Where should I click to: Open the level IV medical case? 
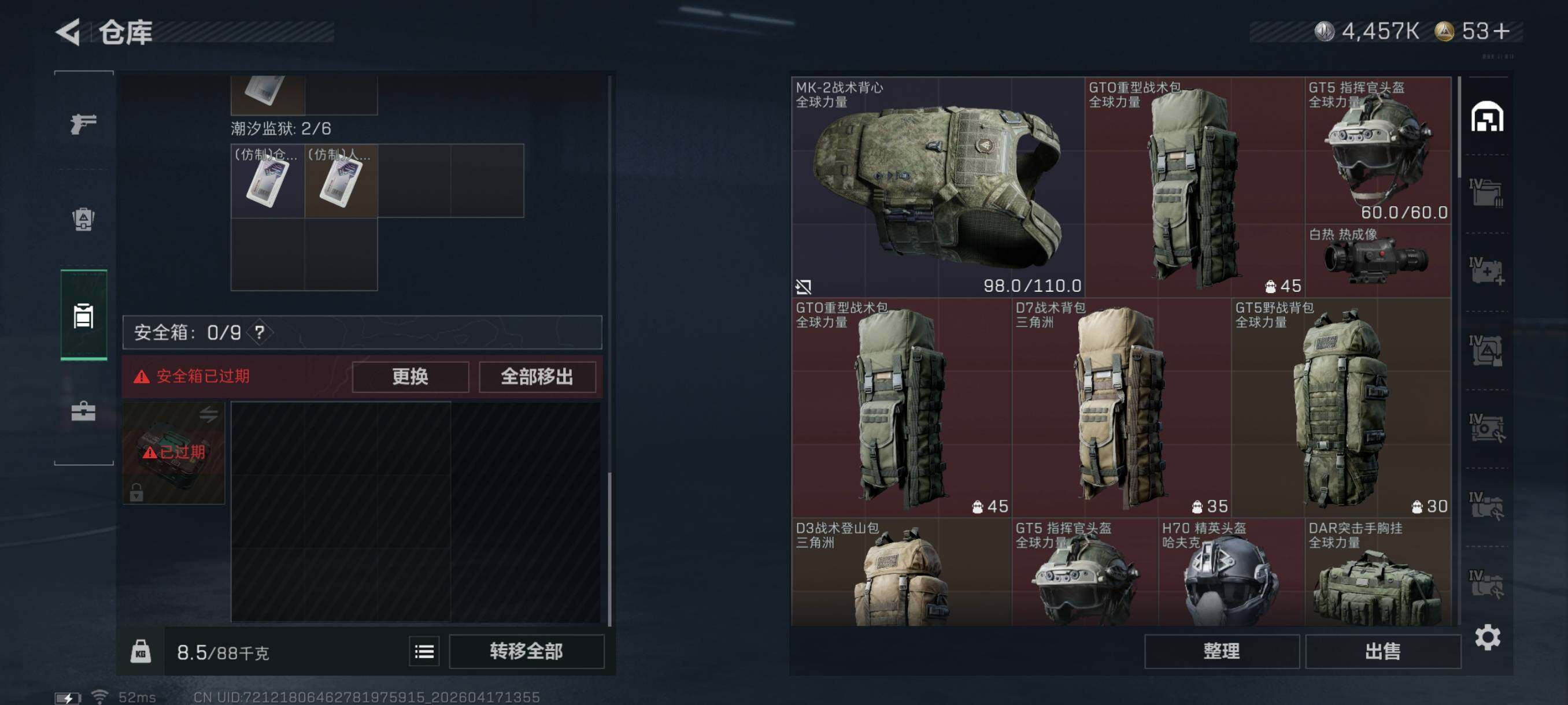(1486, 271)
